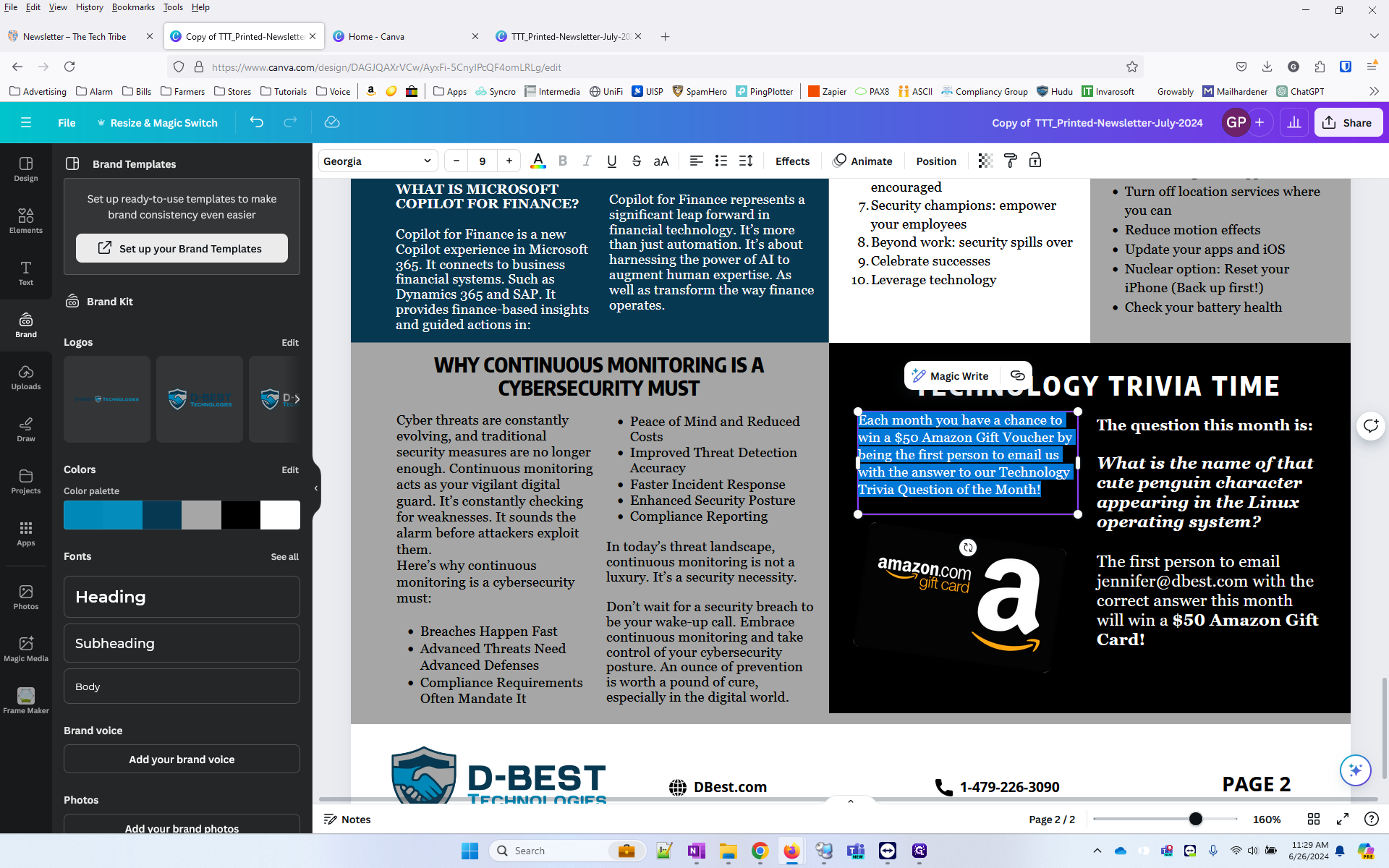This screenshot has width=1389, height=868.
Task: Open the Projects sidebar panel
Action: pos(26,482)
